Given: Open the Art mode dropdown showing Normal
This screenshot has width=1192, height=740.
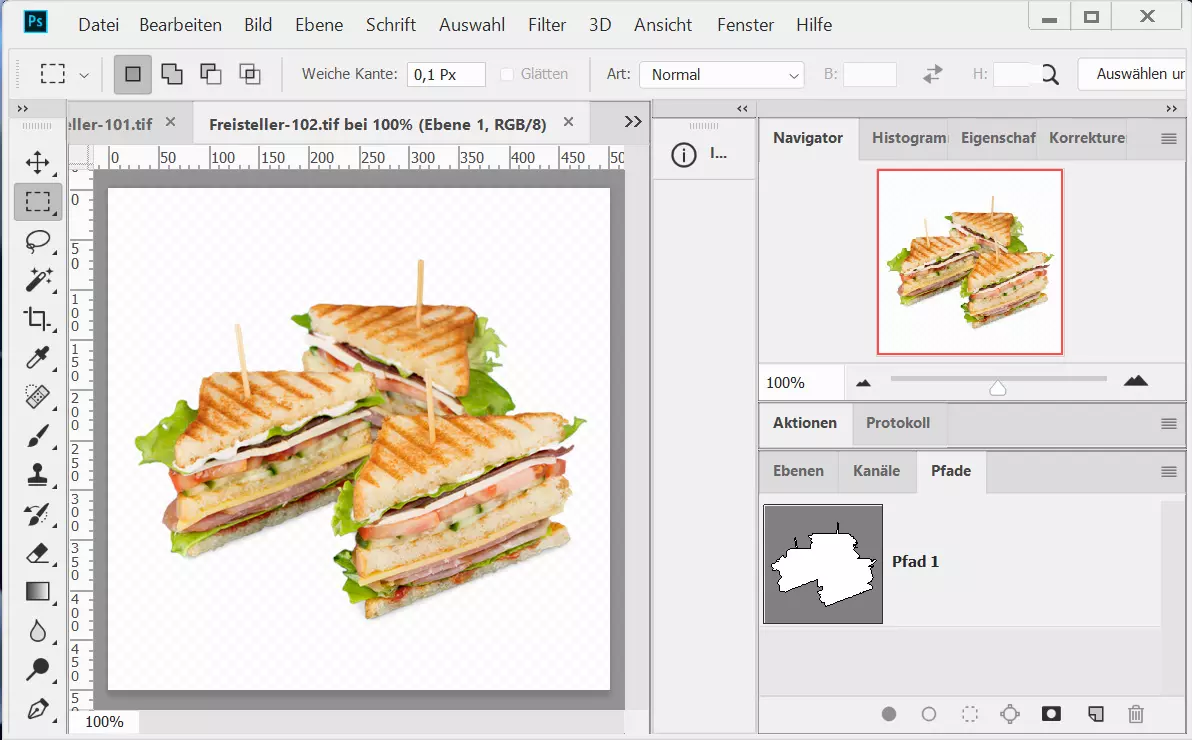Looking at the screenshot, I should click(x=720, y=74).
